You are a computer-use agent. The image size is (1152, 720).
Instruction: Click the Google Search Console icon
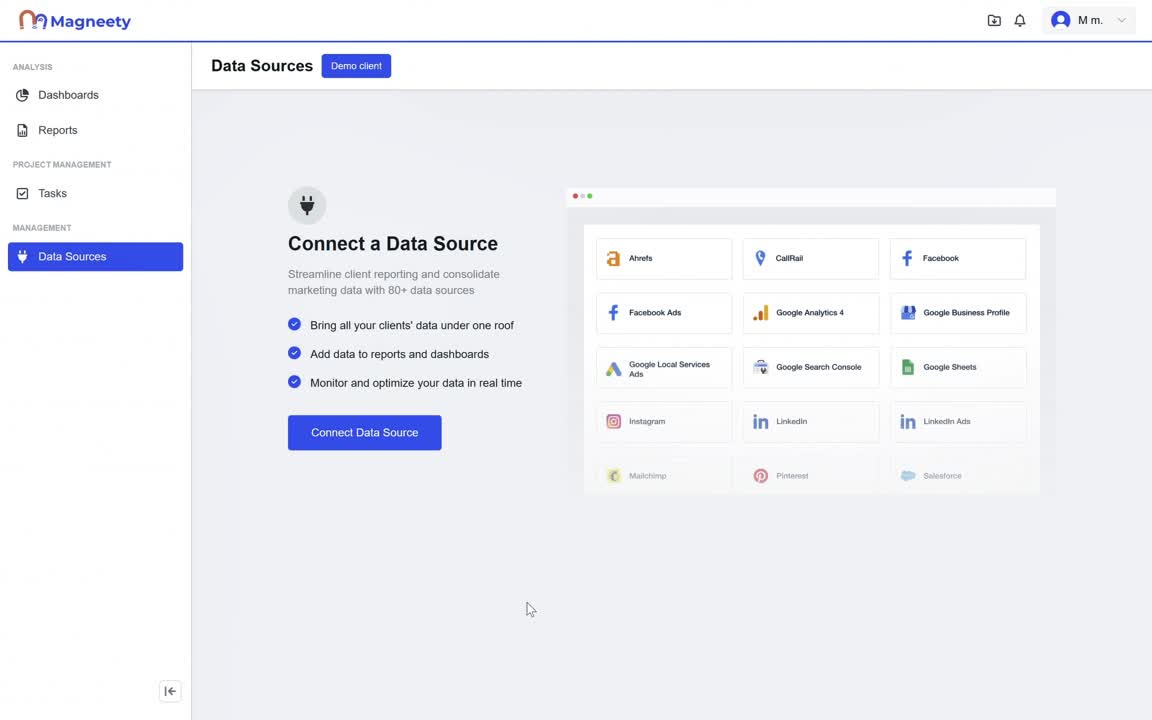(x=760, y=367)
